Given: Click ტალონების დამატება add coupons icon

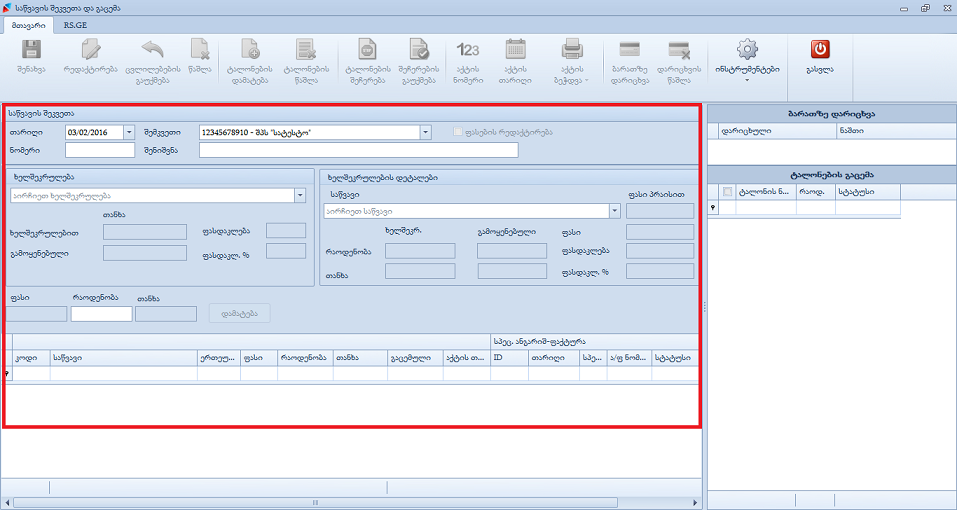Looking at the screenshot, I should pos(251,49).
